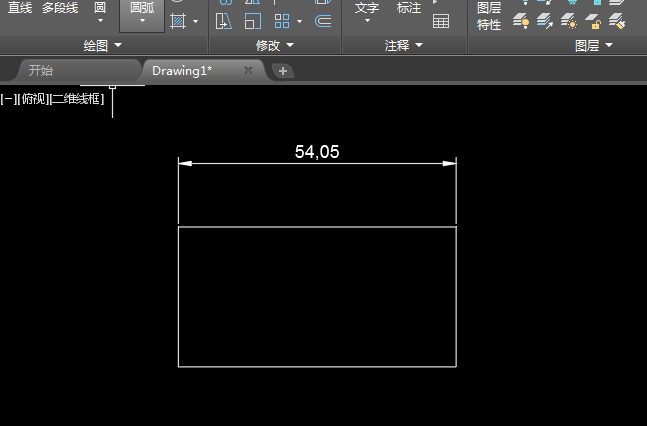Click the Make Current layer icon
The width and height of the screenshot is (647, 426).
(x=545, y=21)
